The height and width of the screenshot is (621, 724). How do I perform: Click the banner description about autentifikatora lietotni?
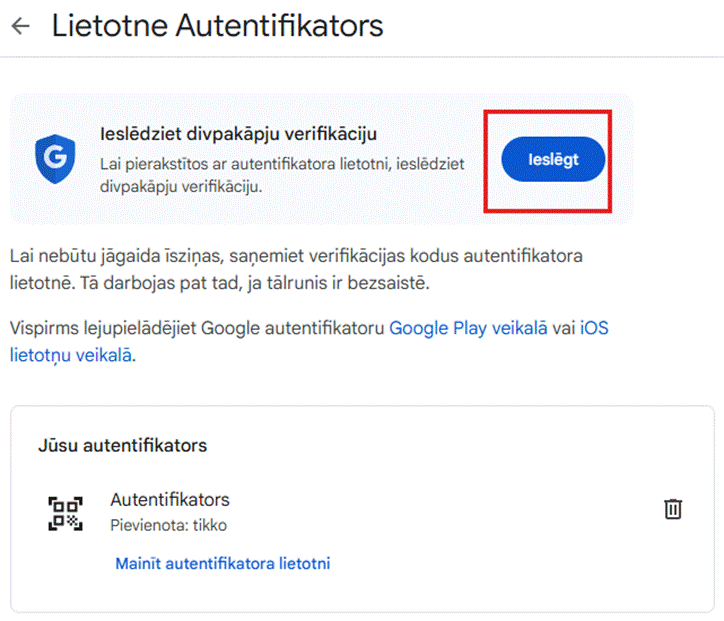pos(282,175)
